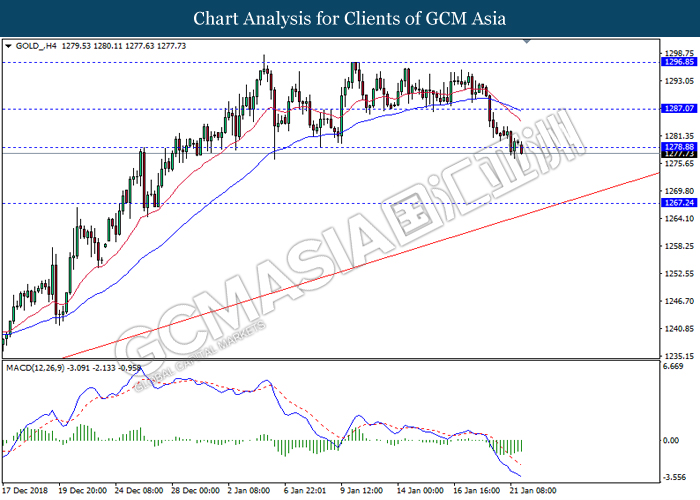Click the 2 Jan 08:00 time label
The width and height of the screenshot is (700, 500).
pos(249,491)
